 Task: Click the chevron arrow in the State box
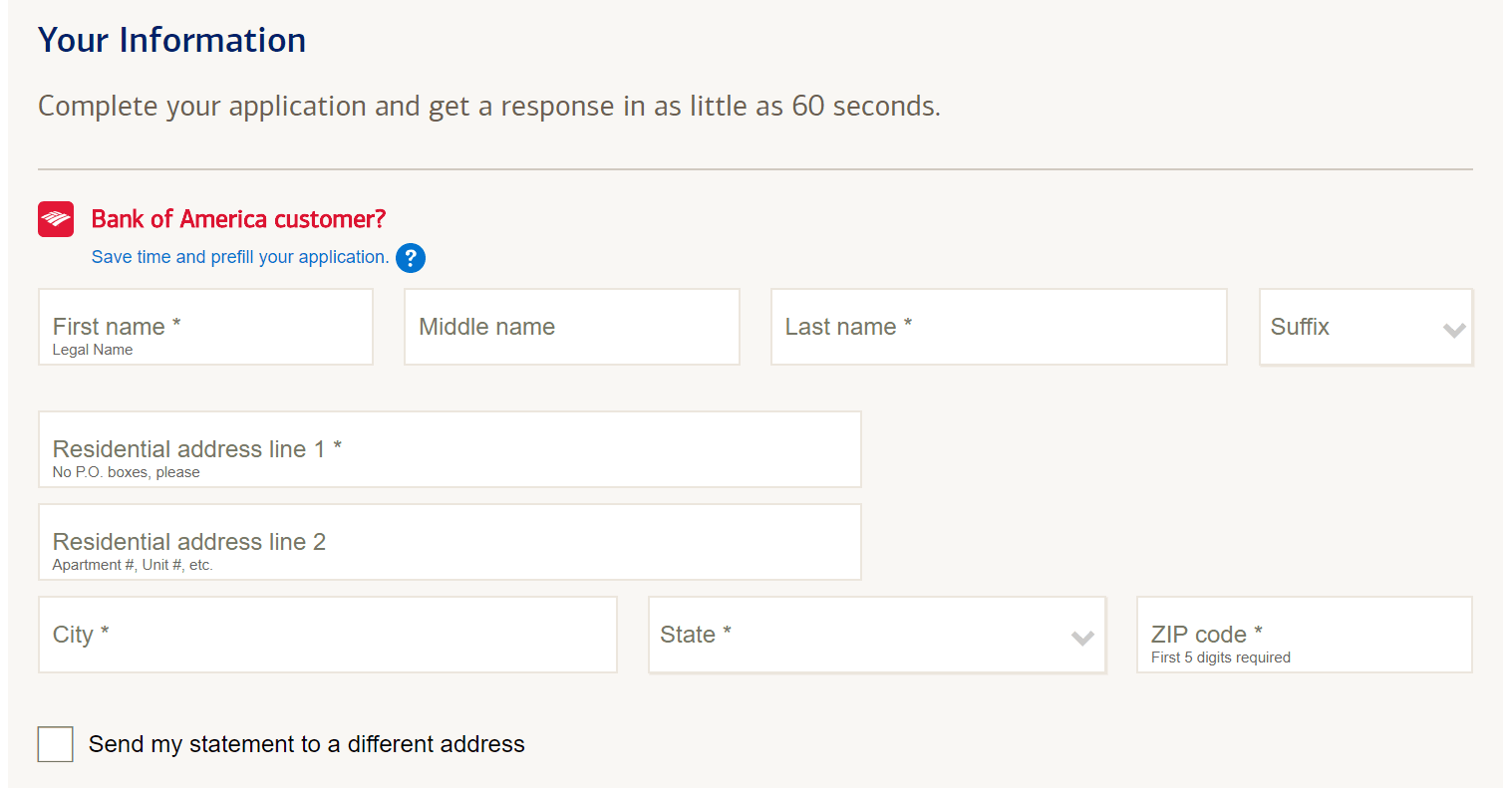1082,638
